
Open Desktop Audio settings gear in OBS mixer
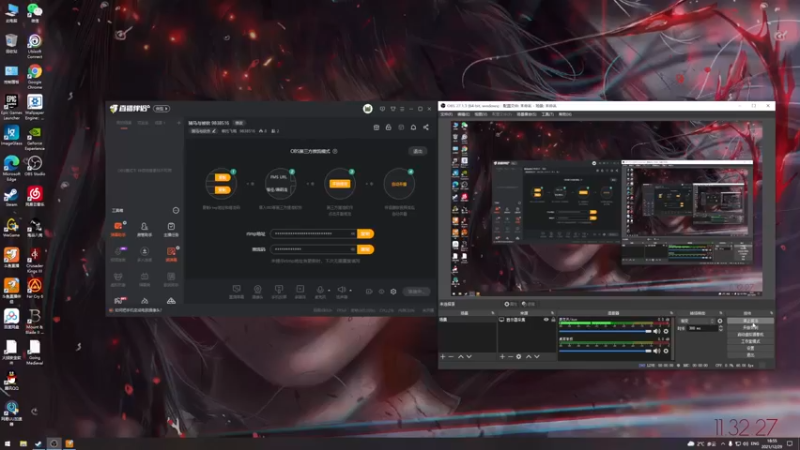tap(666, 351)
